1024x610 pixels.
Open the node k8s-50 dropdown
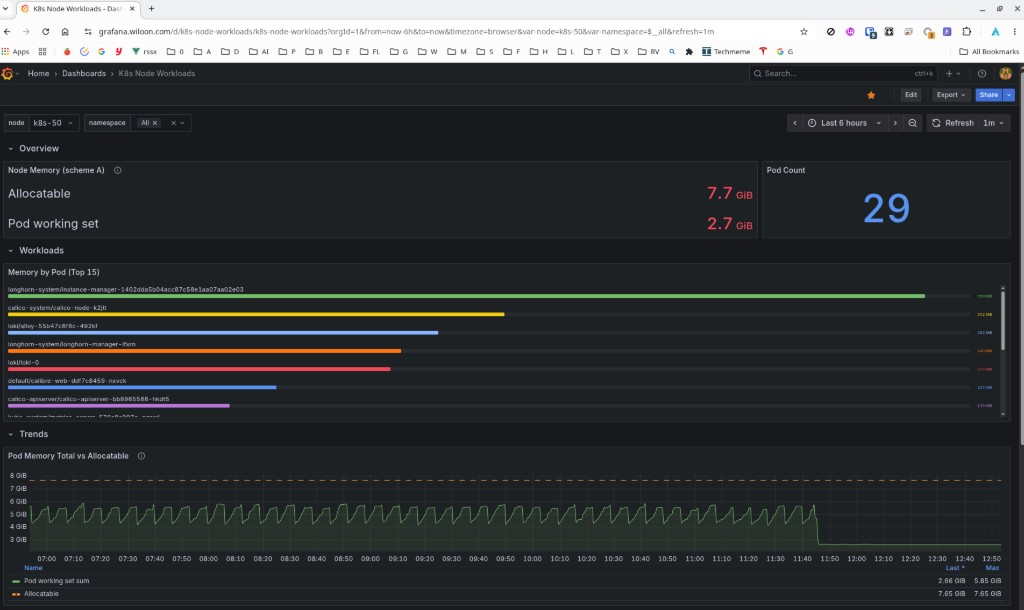pos(53,123)
